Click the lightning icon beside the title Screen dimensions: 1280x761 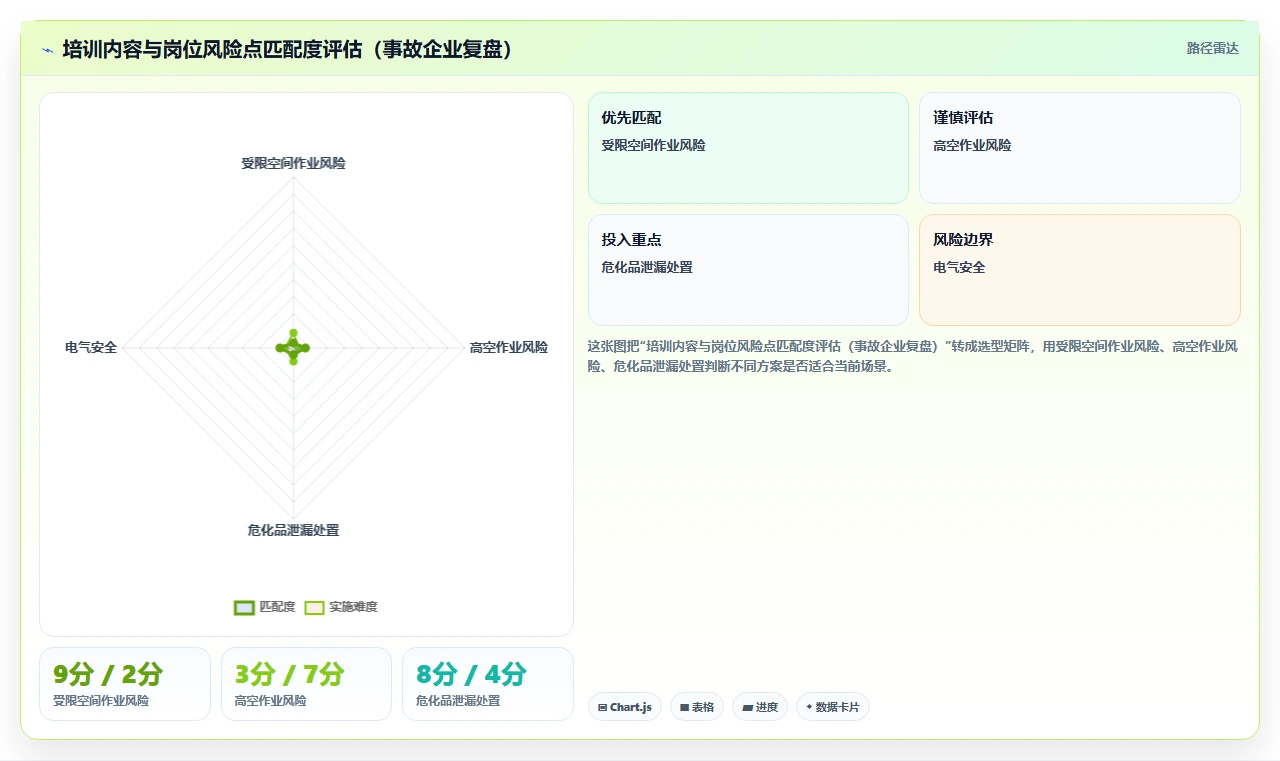click(x=47, y=50)
